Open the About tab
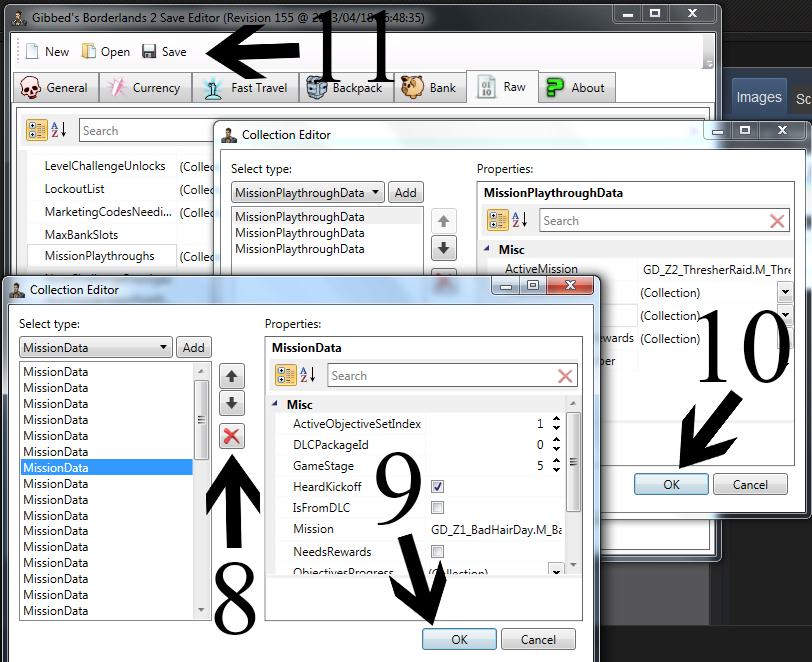The width and height of the screenshot is (812, 662). point(577,88)
